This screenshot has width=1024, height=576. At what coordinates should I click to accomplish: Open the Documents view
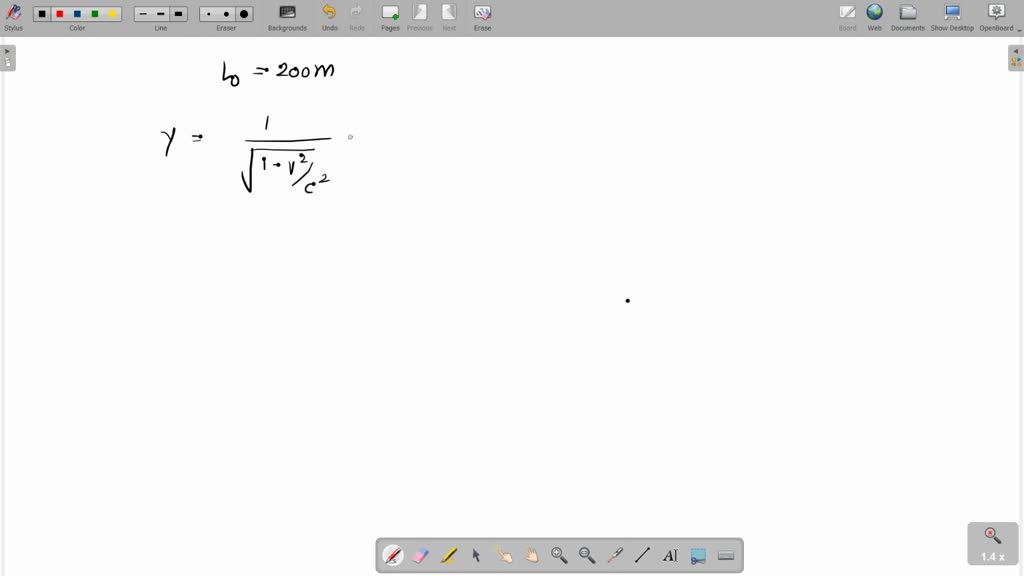pos(908,17)
